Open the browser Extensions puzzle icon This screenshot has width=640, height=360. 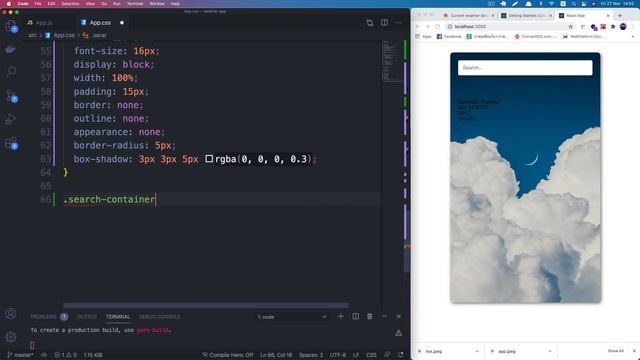pyautogui.click(x=613, y=27)
